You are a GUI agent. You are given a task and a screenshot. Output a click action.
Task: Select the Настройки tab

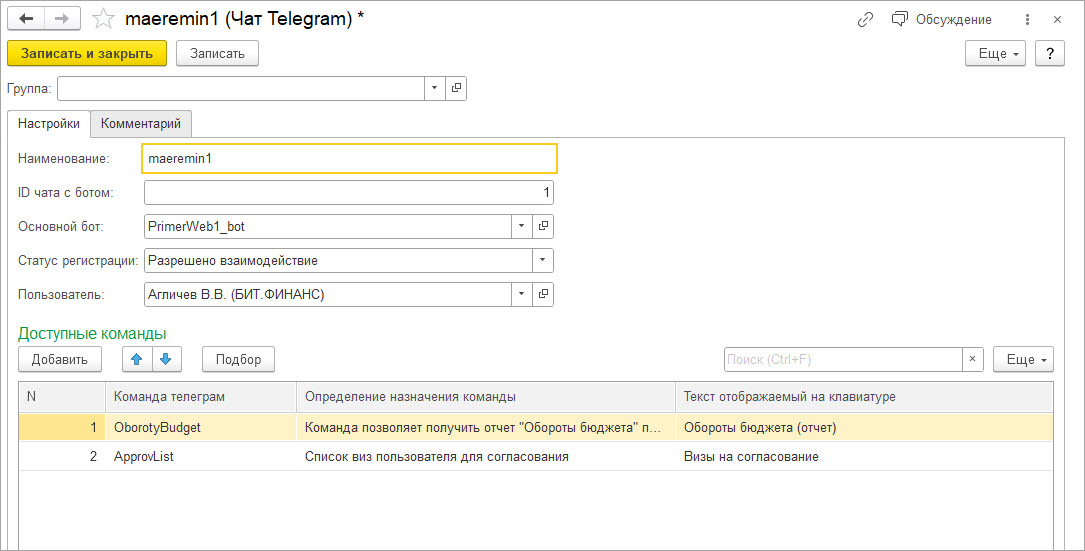click(x=49, y=124)
